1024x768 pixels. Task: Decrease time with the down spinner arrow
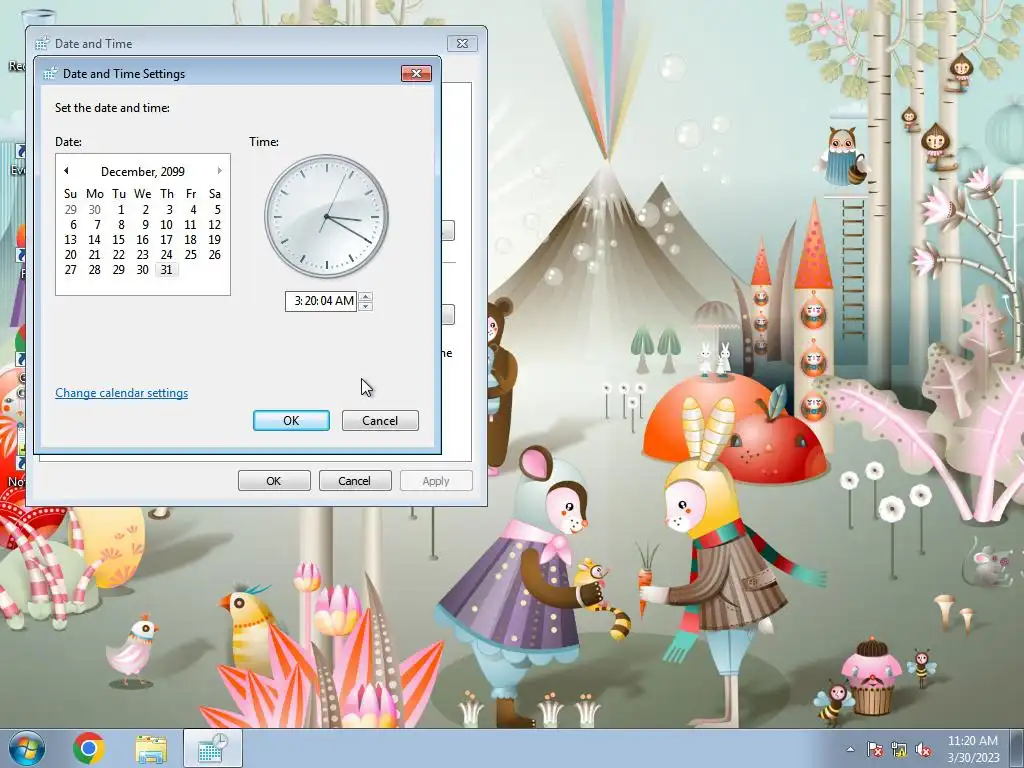pyautogui.click(x=366, y=306)
